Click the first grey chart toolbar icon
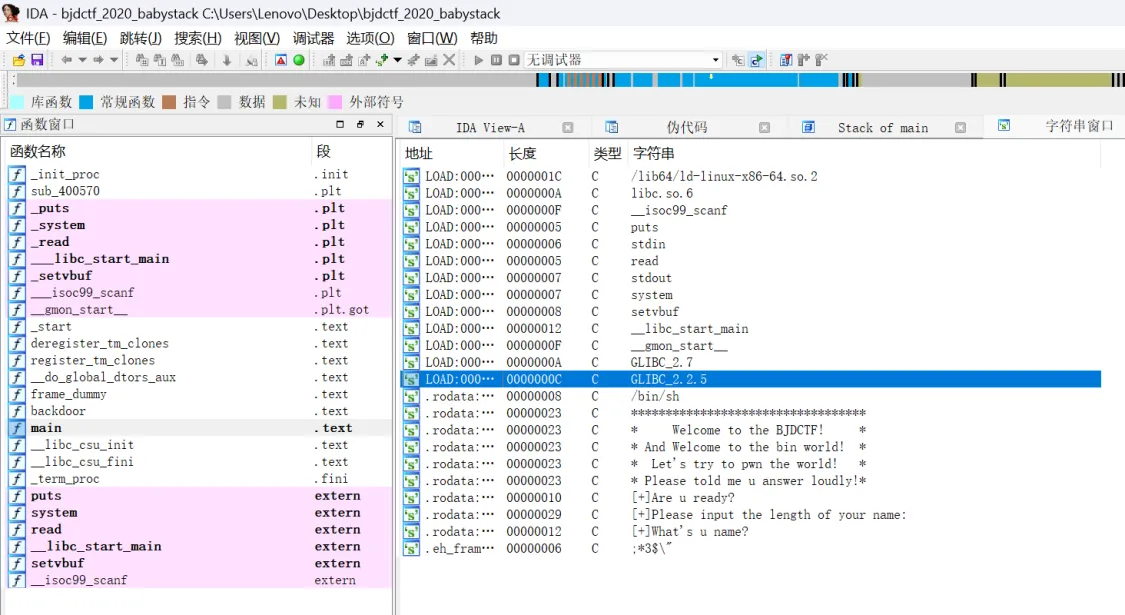Screen dimensions: 1125x615 (329, 60)
